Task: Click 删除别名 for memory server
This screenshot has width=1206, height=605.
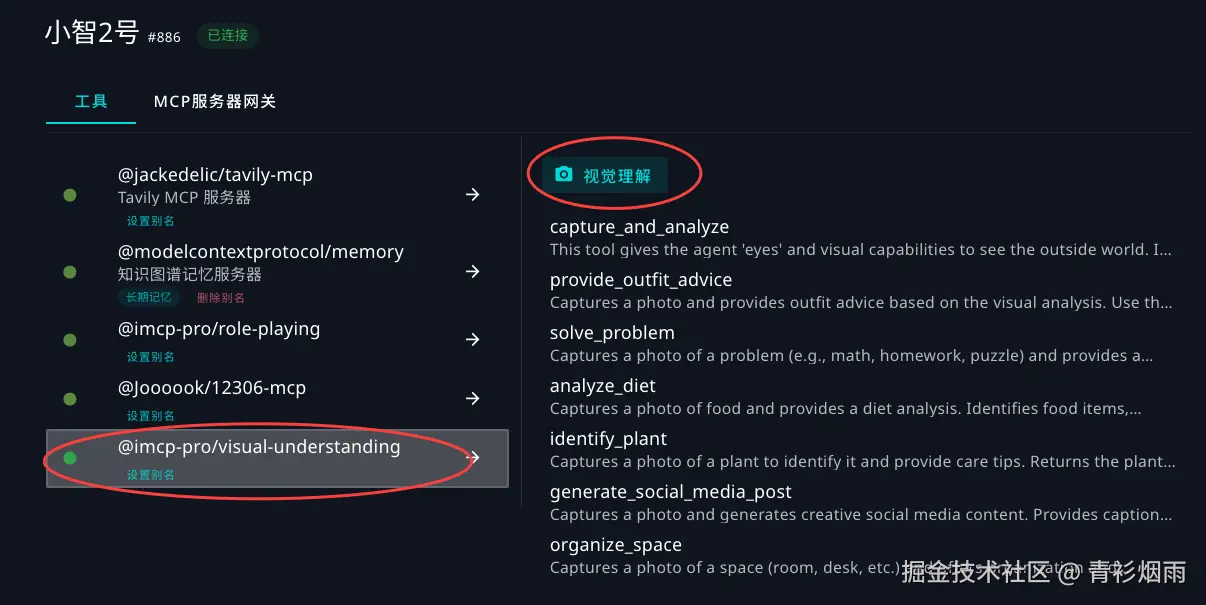Action: (x=221, y=298)
